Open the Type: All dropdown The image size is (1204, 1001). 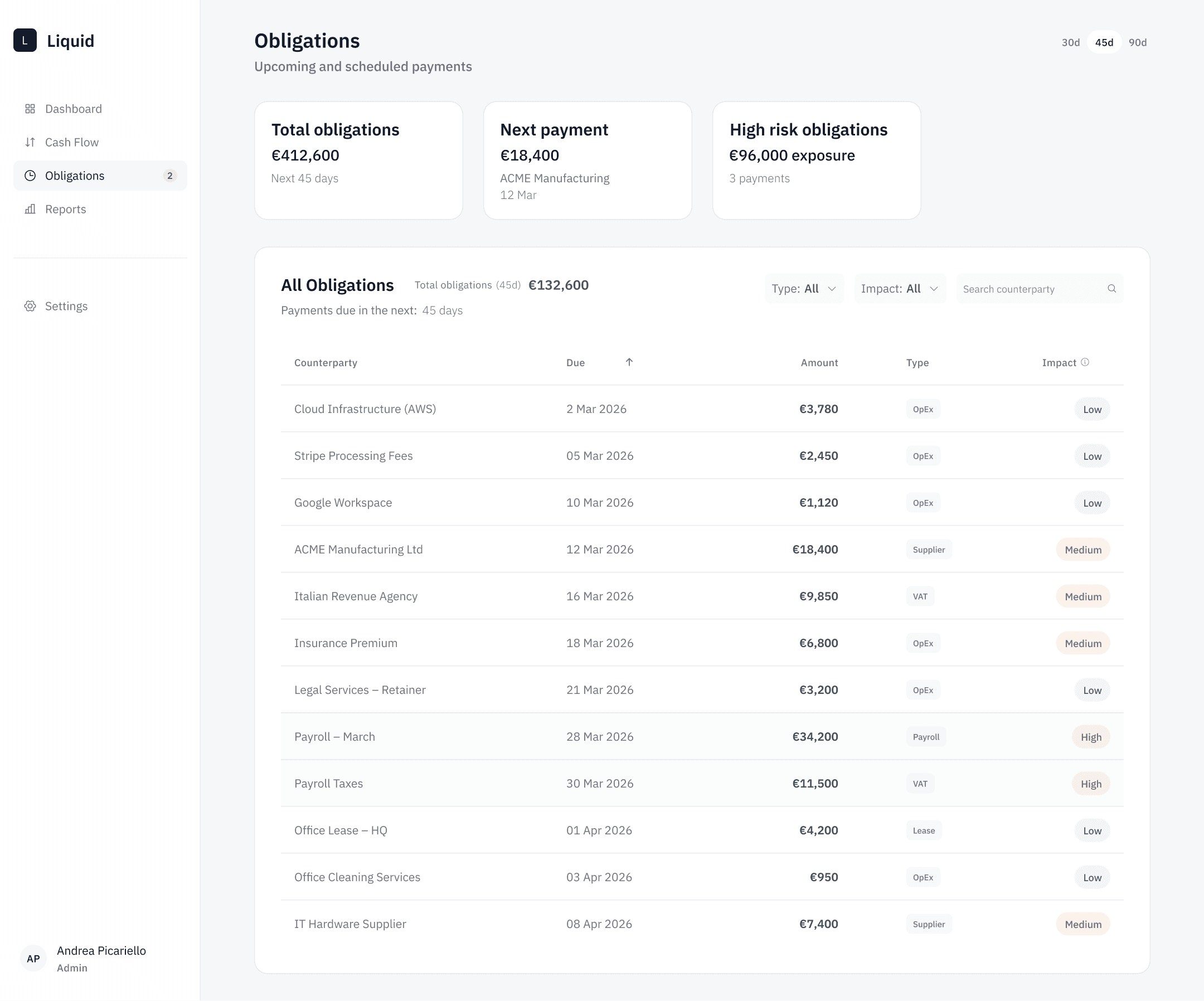(x=804, y=288)
